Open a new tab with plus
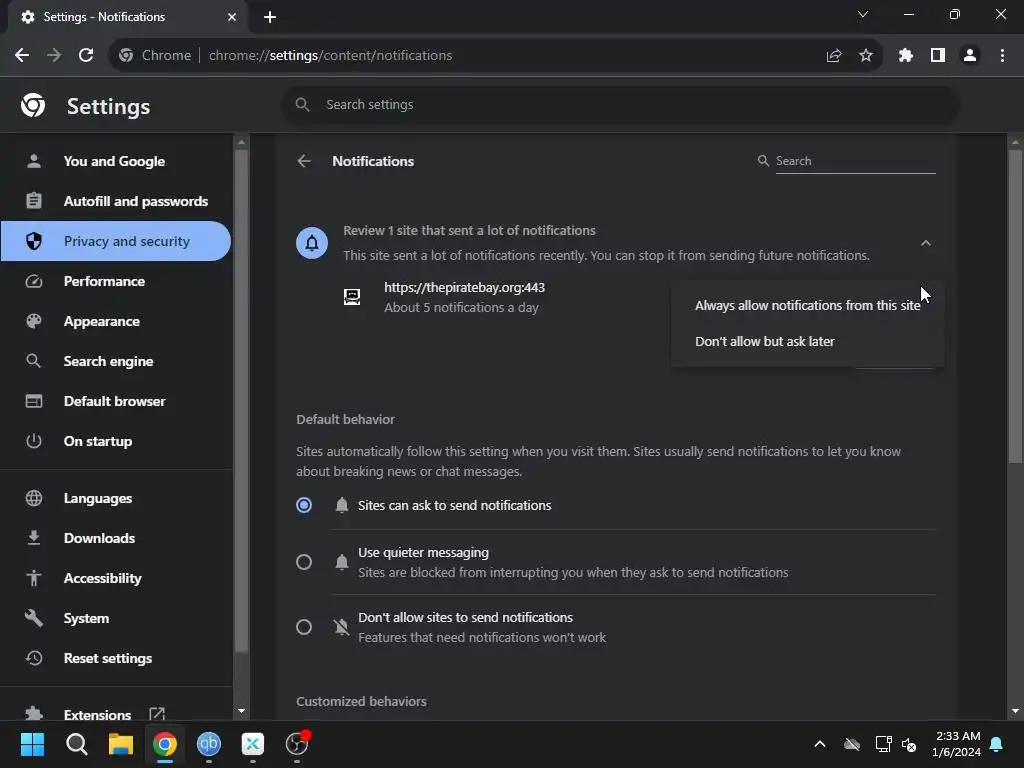1024x768 pixels. tap(270, 17)
